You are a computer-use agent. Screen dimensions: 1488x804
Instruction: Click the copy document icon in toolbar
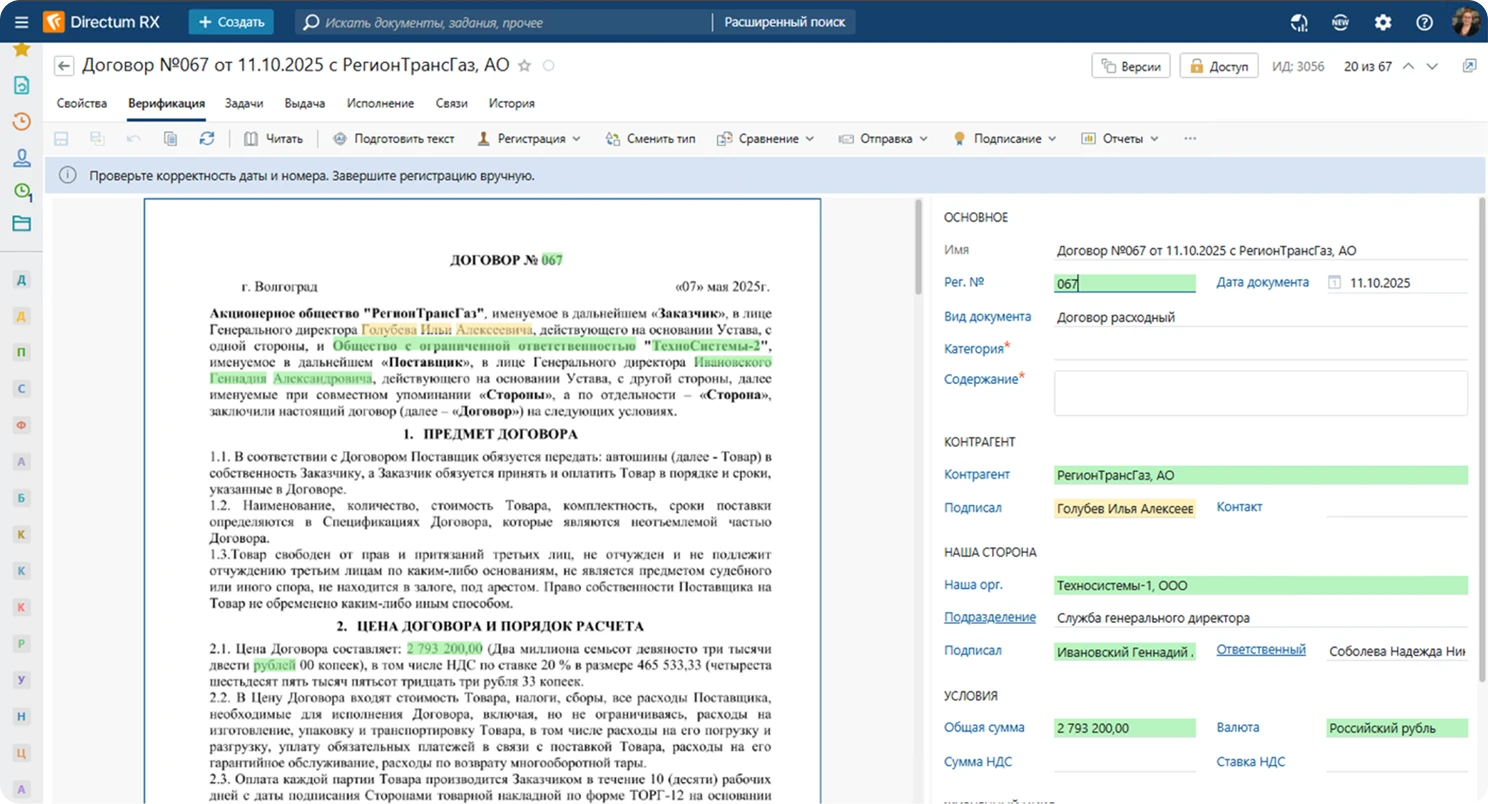[170, 139]
